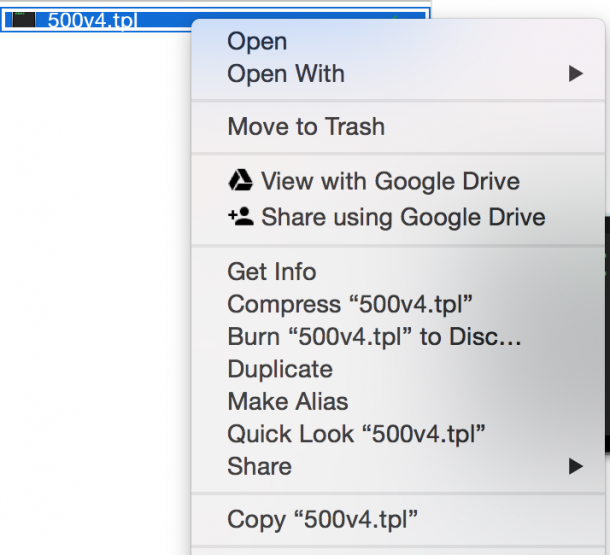Image resolution: width=610 pixels, height=555 pixels.
Task: Compress "500v4.tpl" via the menu
Action: 350,303
